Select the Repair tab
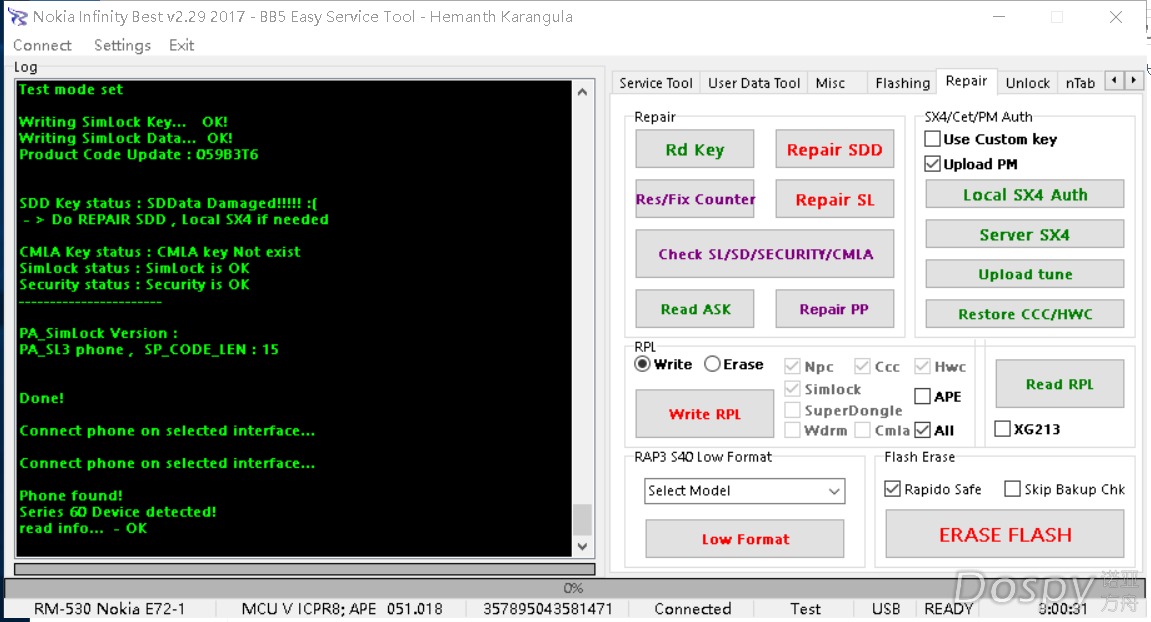The image size is (1151, 622). pos(966,81)
